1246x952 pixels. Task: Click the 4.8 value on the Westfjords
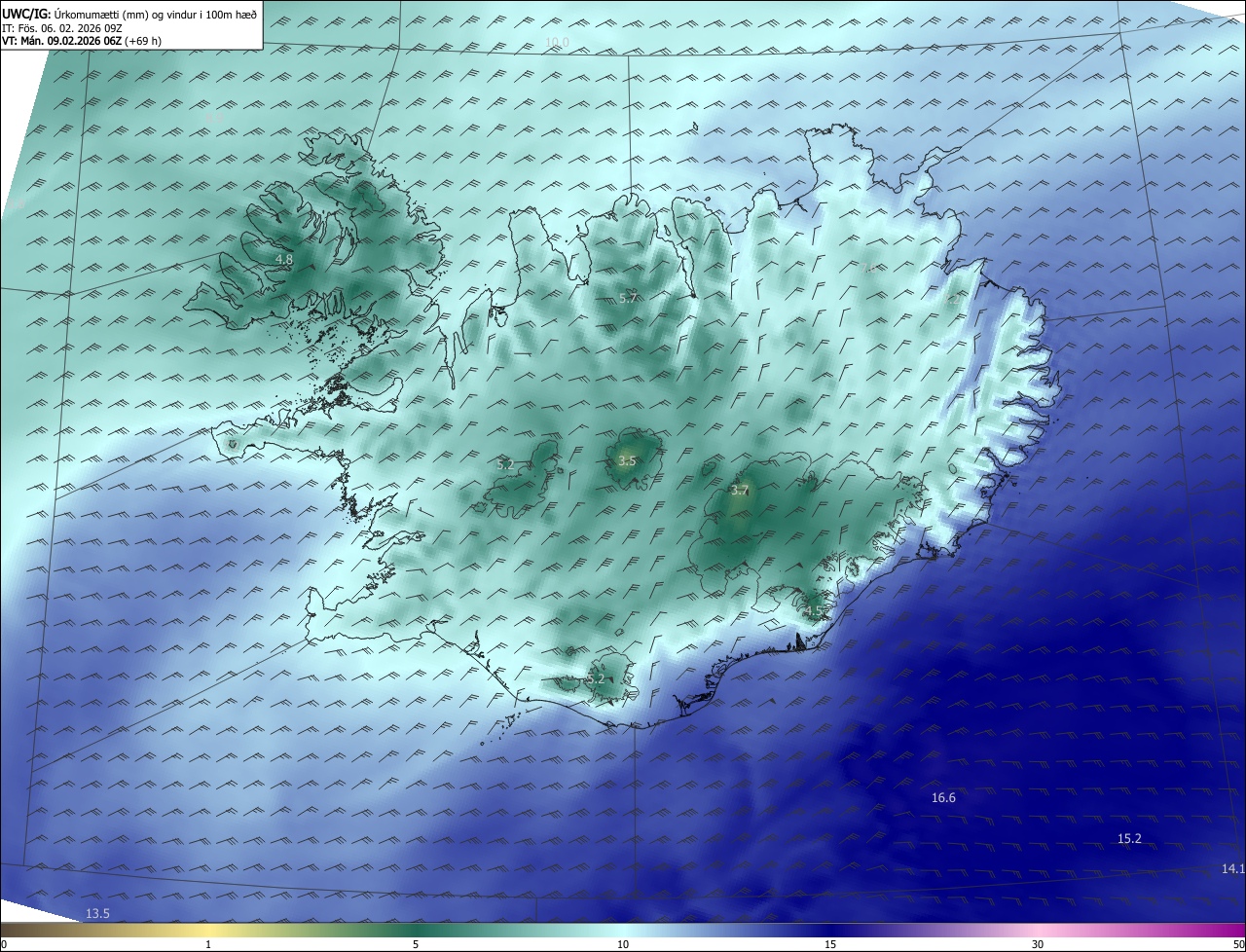pyautogui.click(x=283, y=260)
